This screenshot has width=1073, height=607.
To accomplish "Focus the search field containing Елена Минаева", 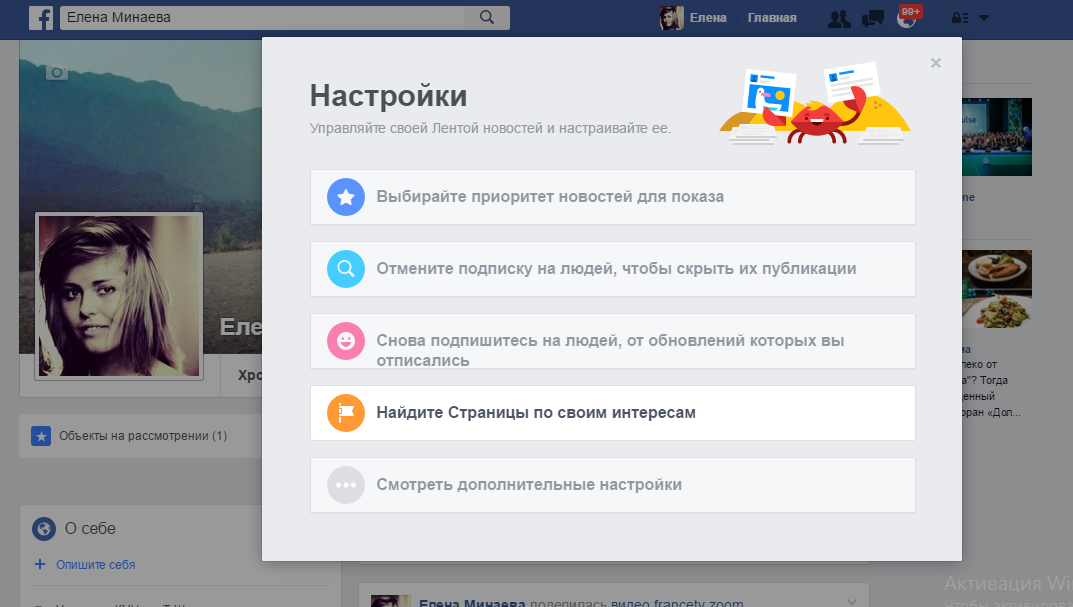I will (x=263, y=18).
